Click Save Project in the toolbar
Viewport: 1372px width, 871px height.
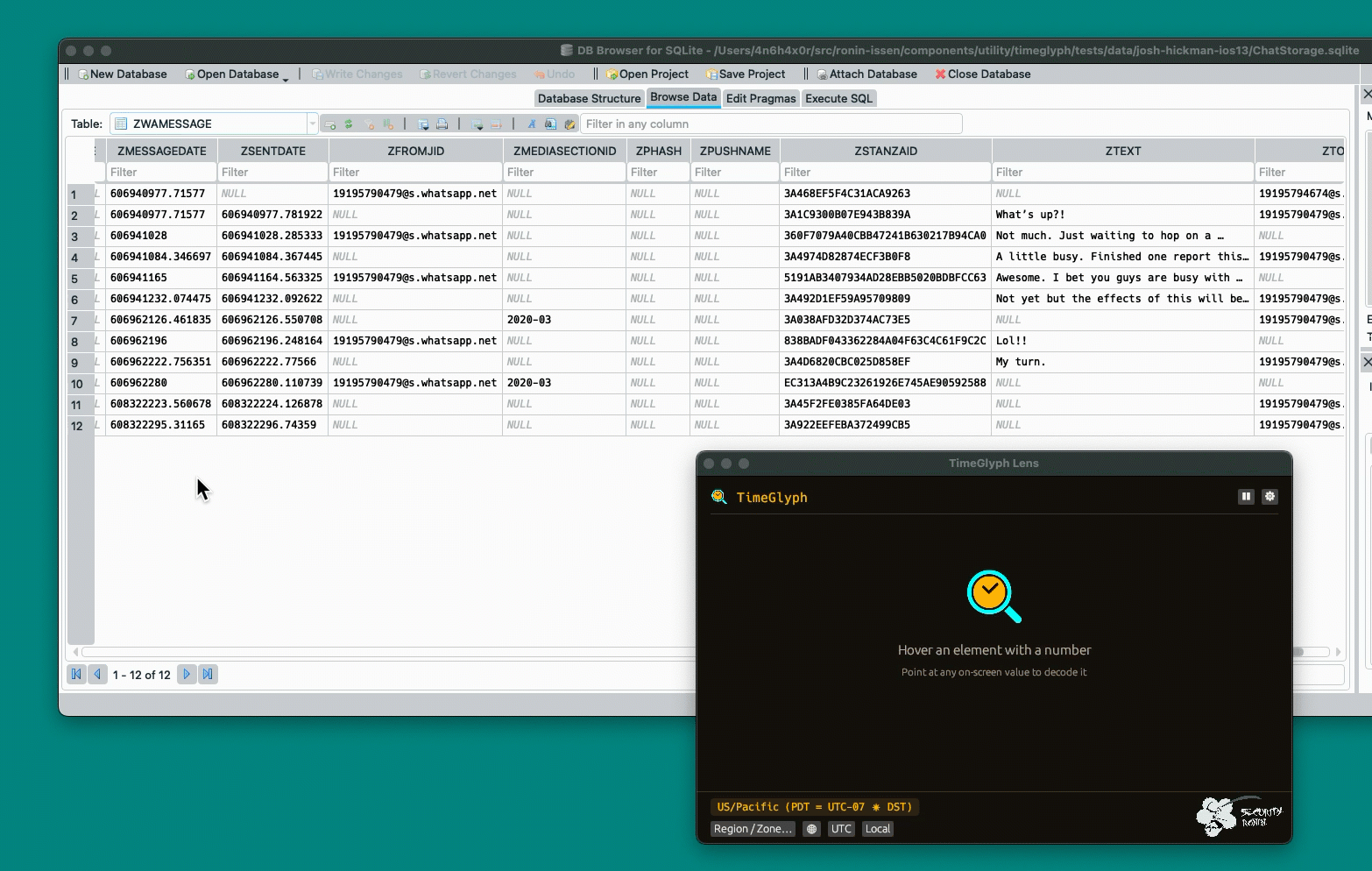click(x=746, y=74)
